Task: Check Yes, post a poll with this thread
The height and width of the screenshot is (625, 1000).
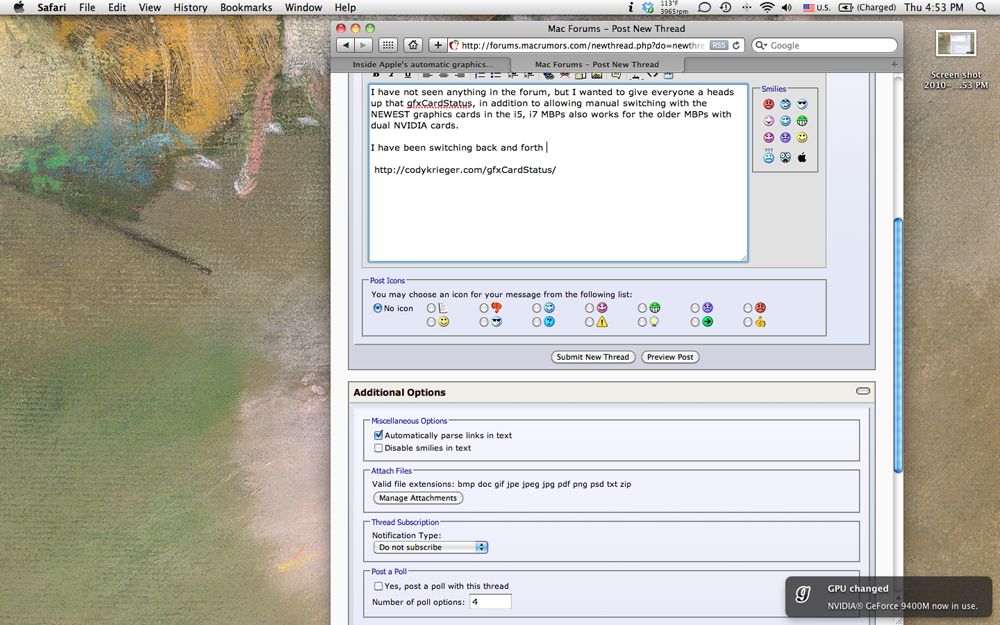Action: pyautogui.click(x=378, y=585)
